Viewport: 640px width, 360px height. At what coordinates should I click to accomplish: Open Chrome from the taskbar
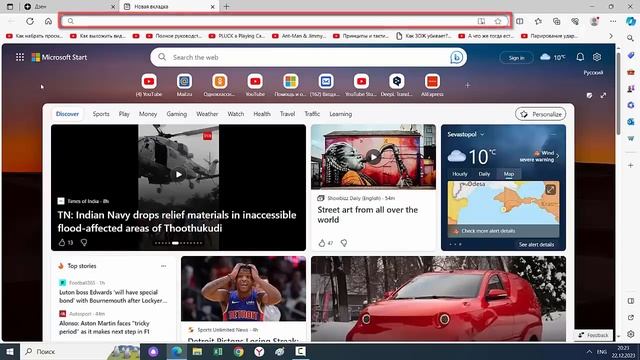tap(238, 351)
